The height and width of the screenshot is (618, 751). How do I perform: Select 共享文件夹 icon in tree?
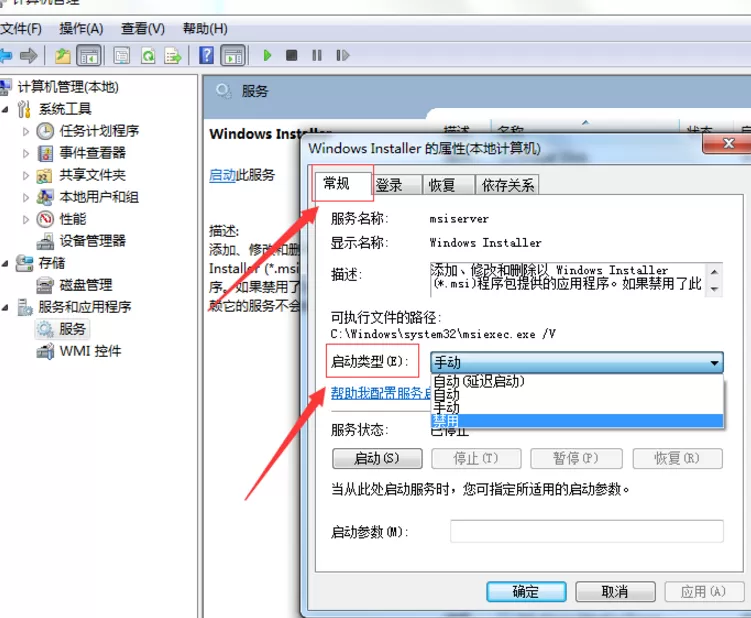click(x=45, y=176)
